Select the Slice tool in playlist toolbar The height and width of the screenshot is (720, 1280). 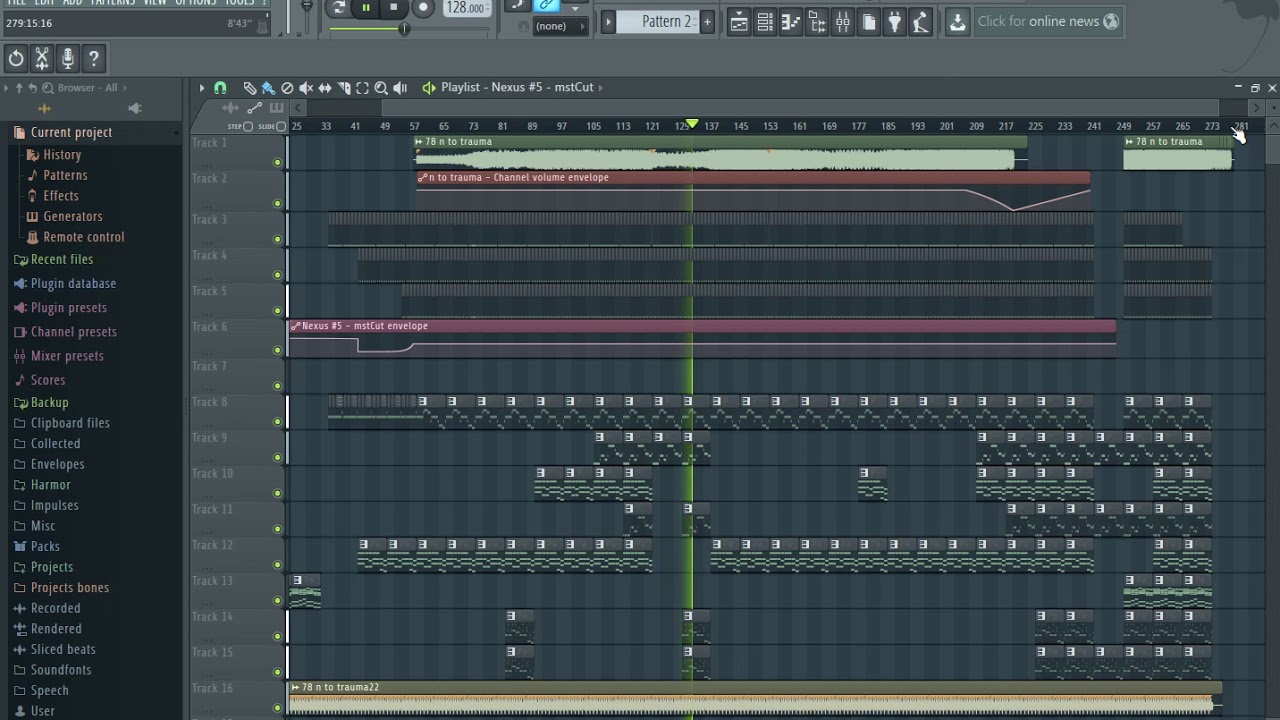click(x=344, y=88)
